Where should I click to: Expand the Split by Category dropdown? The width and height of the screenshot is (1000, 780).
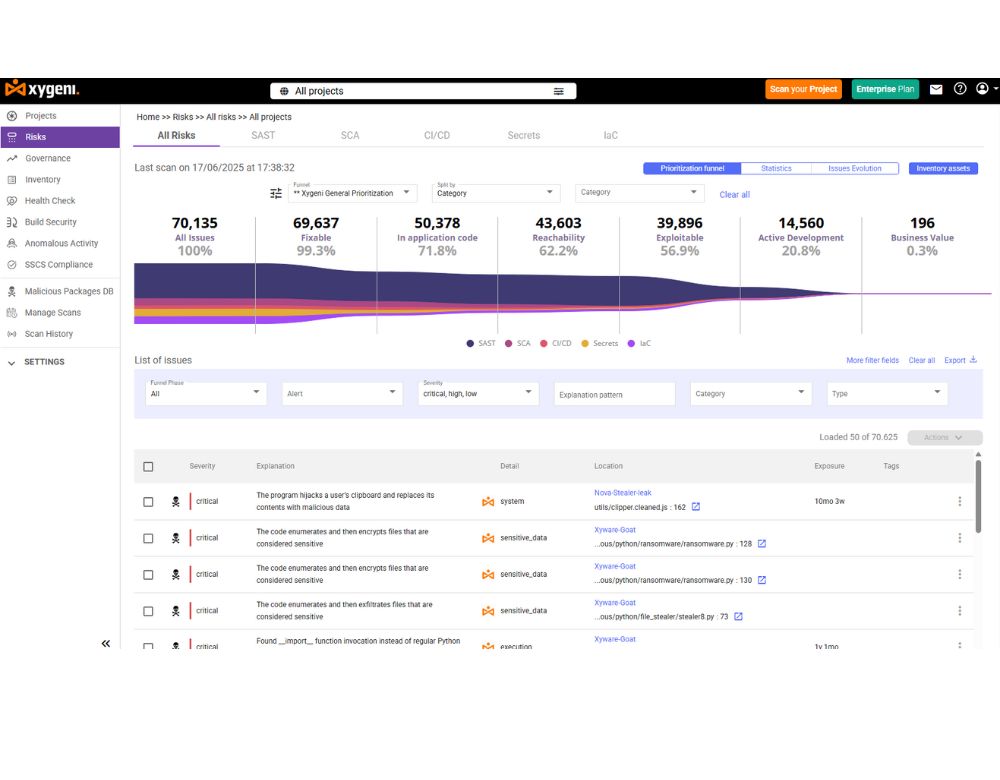[496, 192]
